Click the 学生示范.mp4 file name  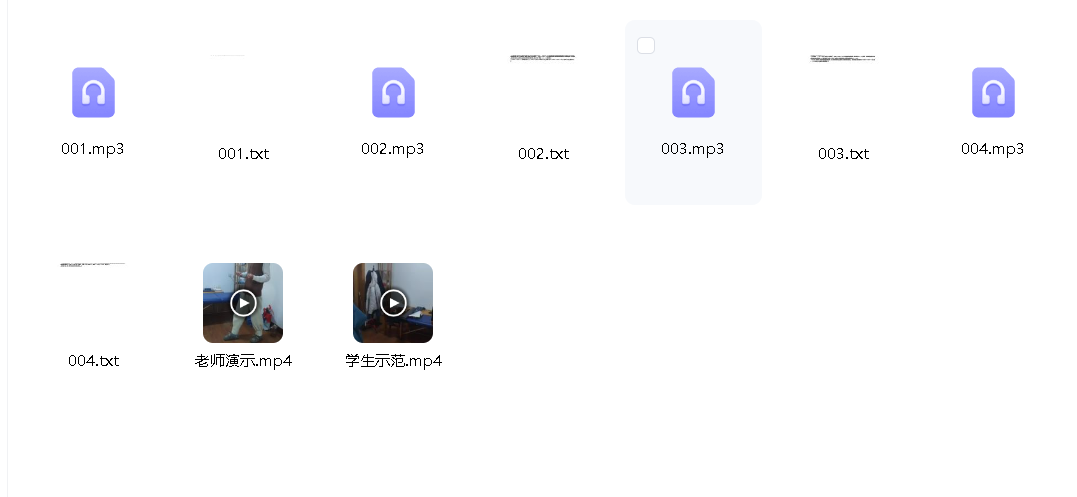tap(394, 360)
